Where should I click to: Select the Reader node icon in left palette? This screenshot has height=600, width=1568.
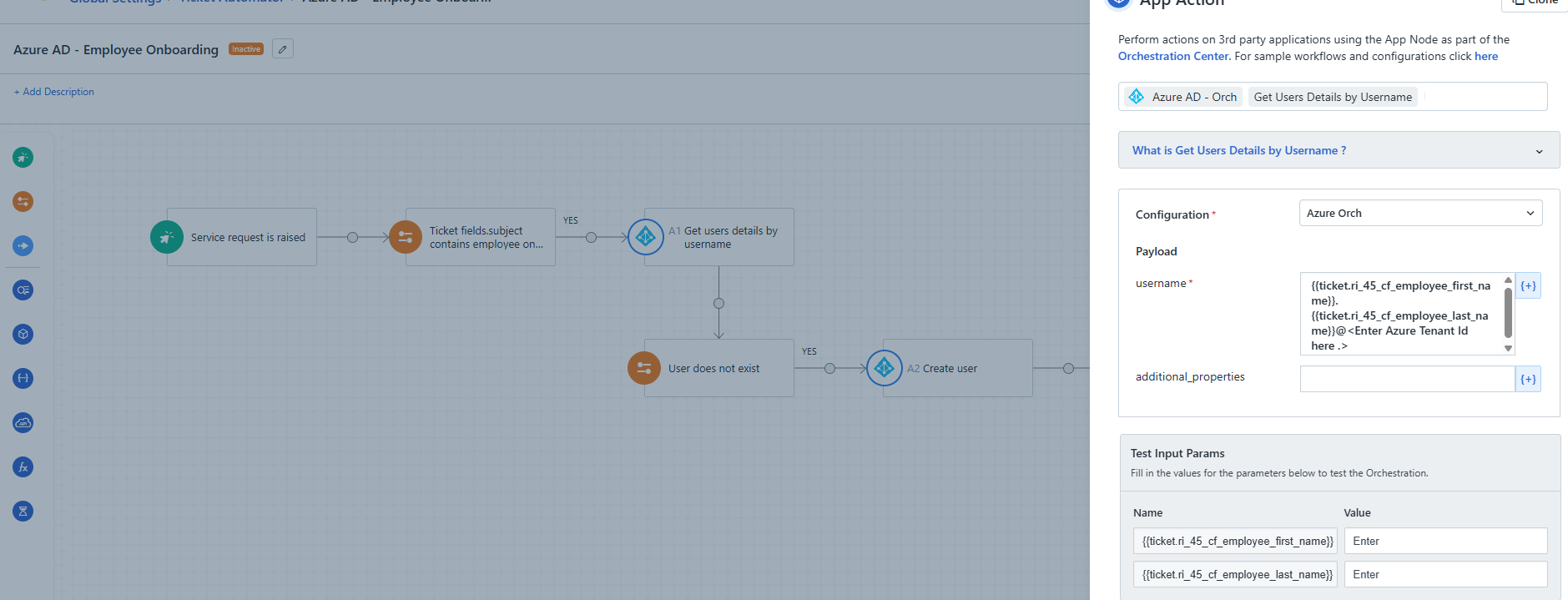23,290
